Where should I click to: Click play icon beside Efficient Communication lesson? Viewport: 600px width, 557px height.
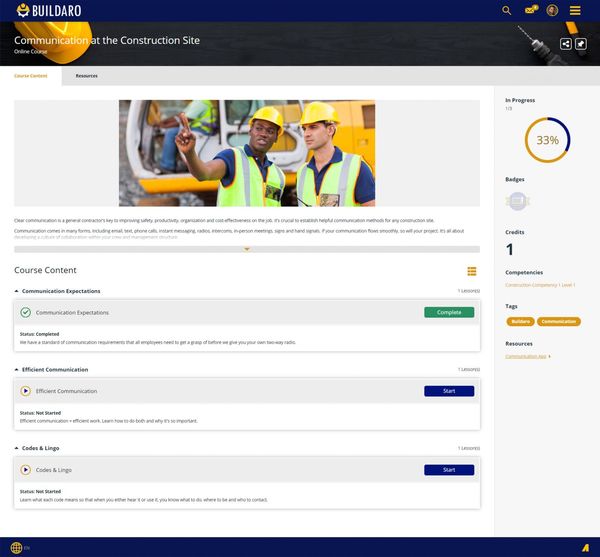click(x=26, y=391)
